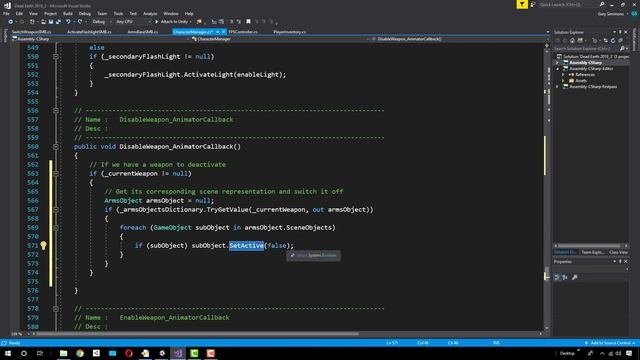Screen dimensions: 640x360
Task: Expand Assembly-CSharp project node
Action: (557, 62)
